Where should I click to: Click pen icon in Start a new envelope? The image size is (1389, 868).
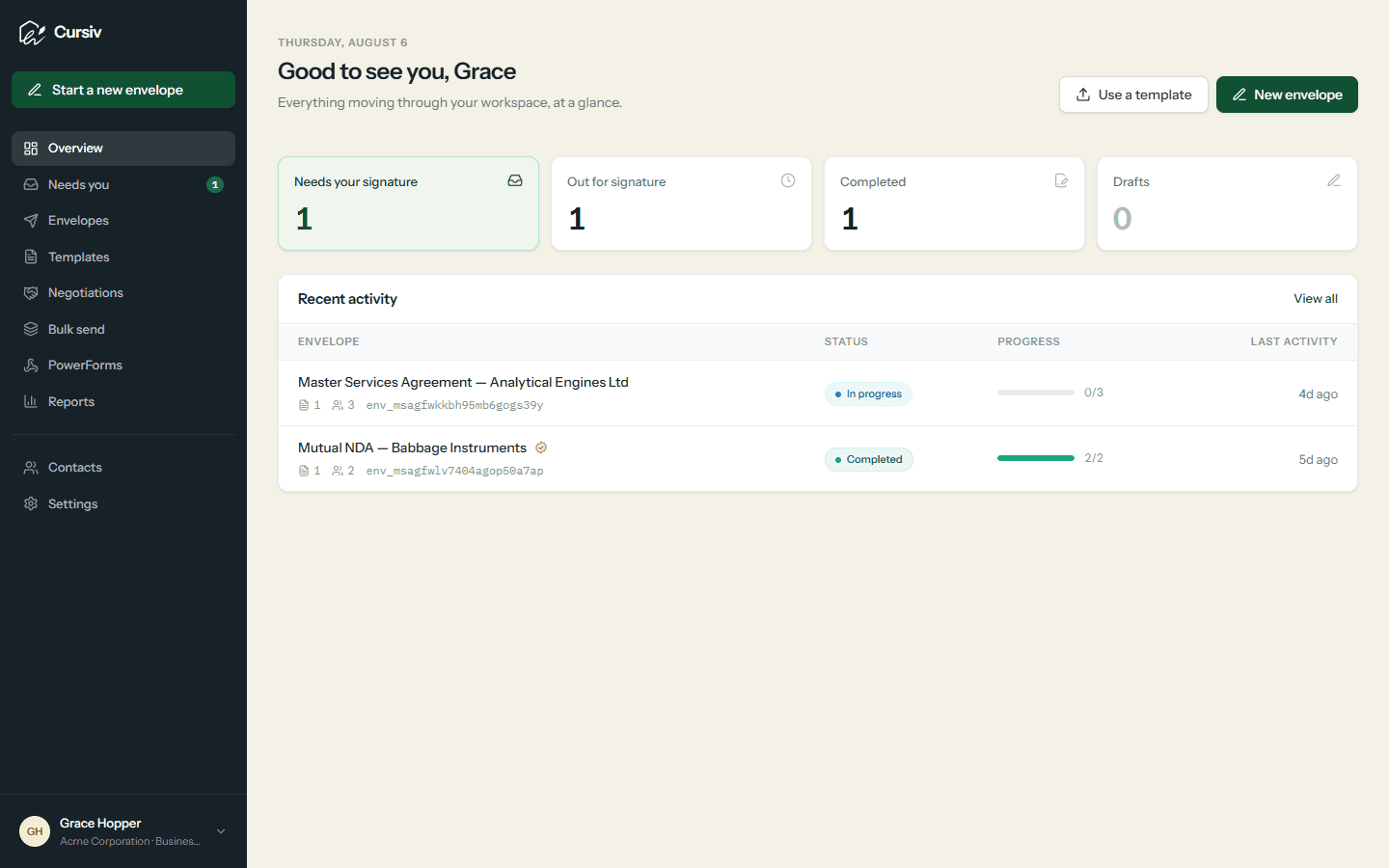(x=35, y=90)
